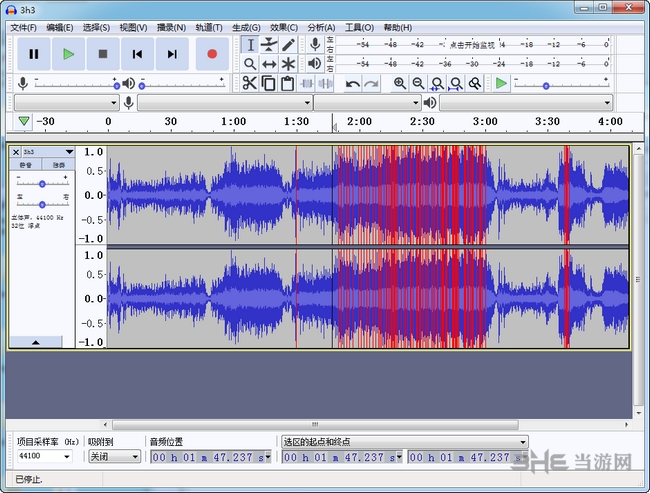The image size is (650, 493).
Task: Undo the last action
Action: 352,84
